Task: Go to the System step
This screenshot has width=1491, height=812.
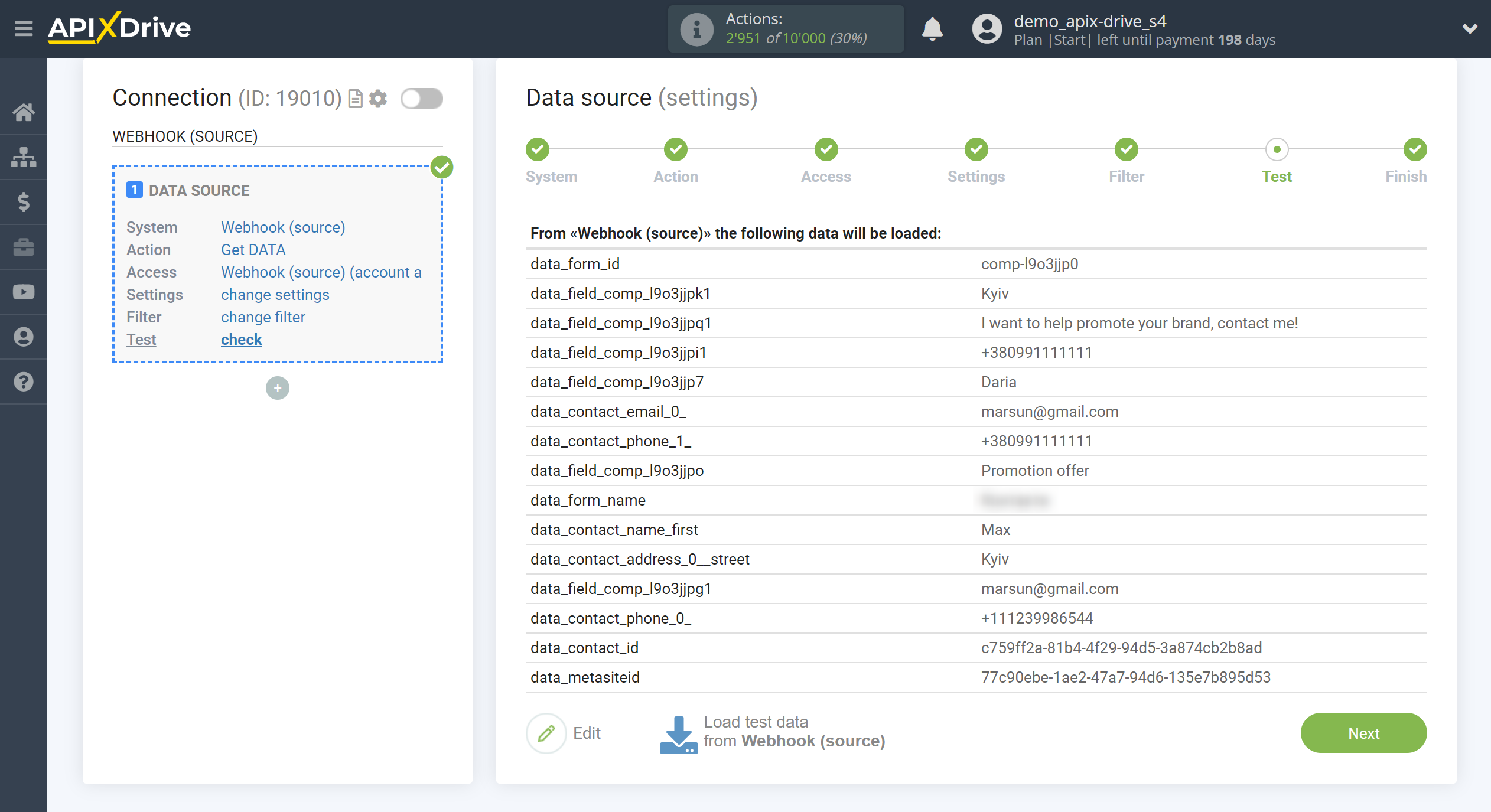Action: 538,149
